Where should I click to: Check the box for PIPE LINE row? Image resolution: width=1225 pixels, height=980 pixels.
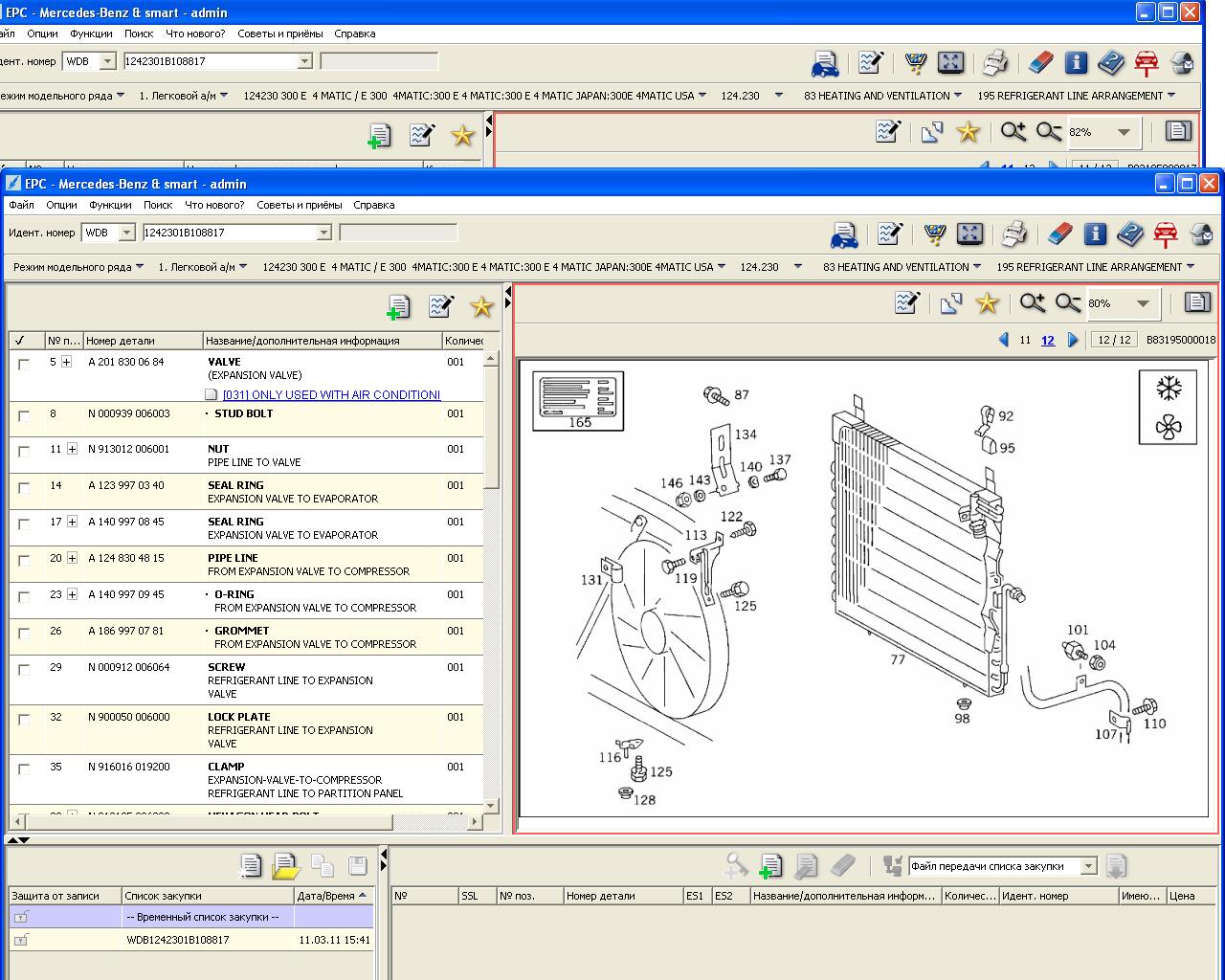click(x=24, y=560)
